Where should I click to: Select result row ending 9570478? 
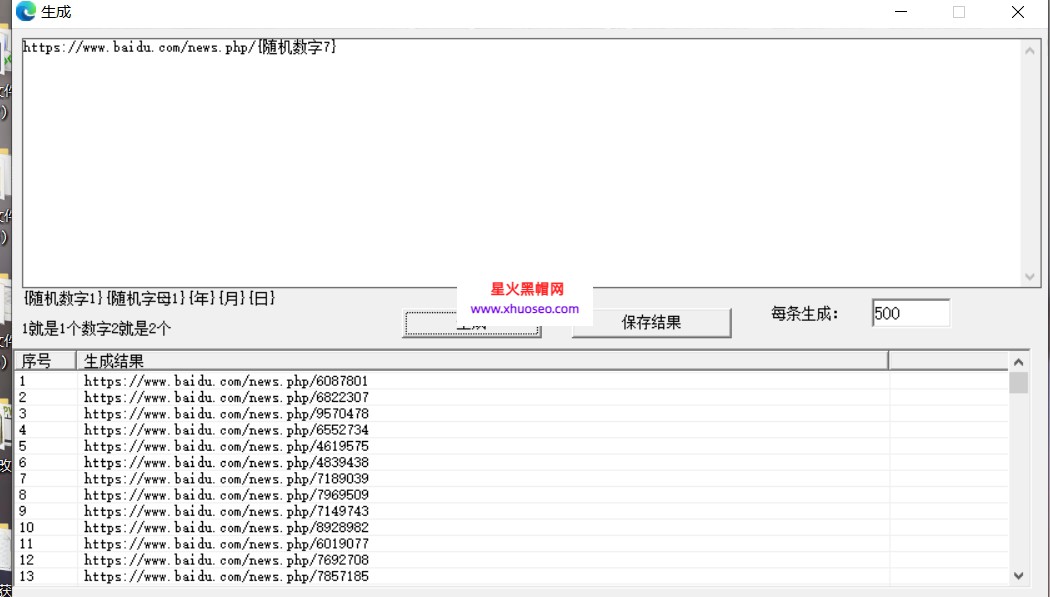512,414
